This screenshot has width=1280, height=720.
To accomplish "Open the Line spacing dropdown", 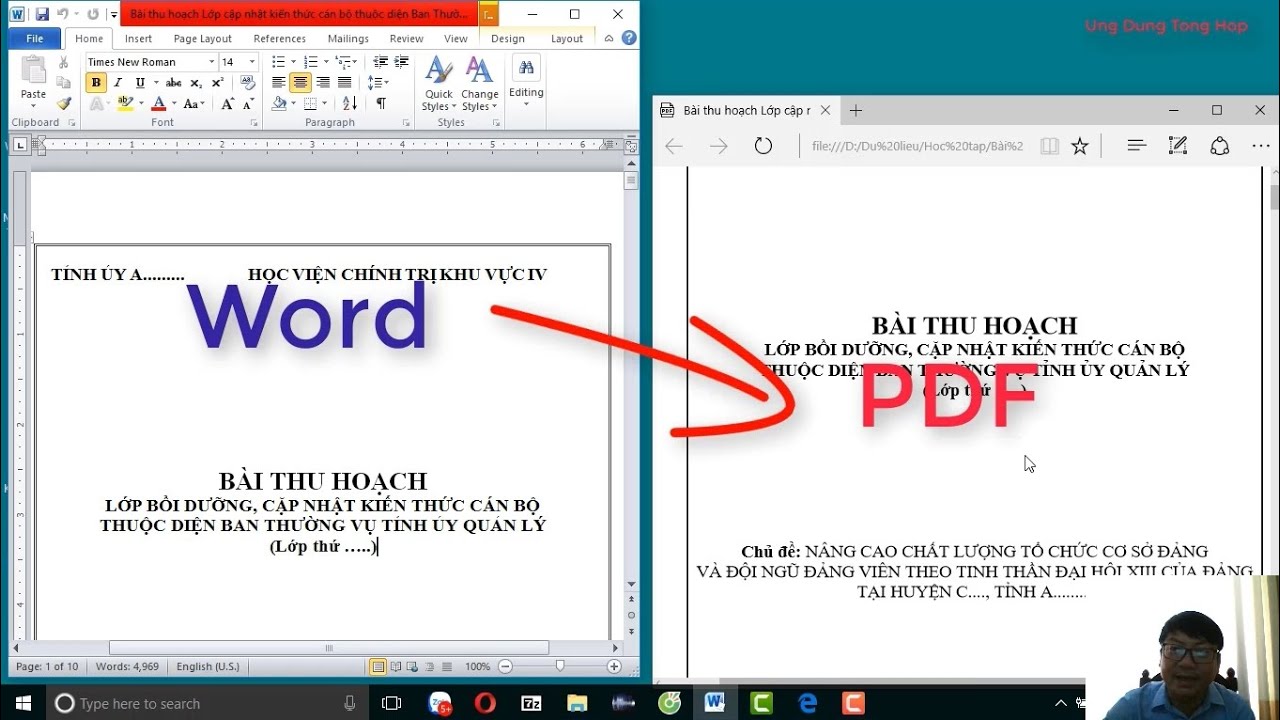I will (378, 83).
